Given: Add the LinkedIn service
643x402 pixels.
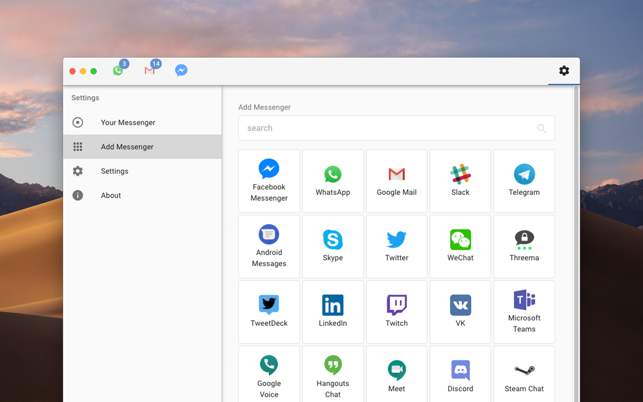Looking at the screenshot, I should 333,312.
